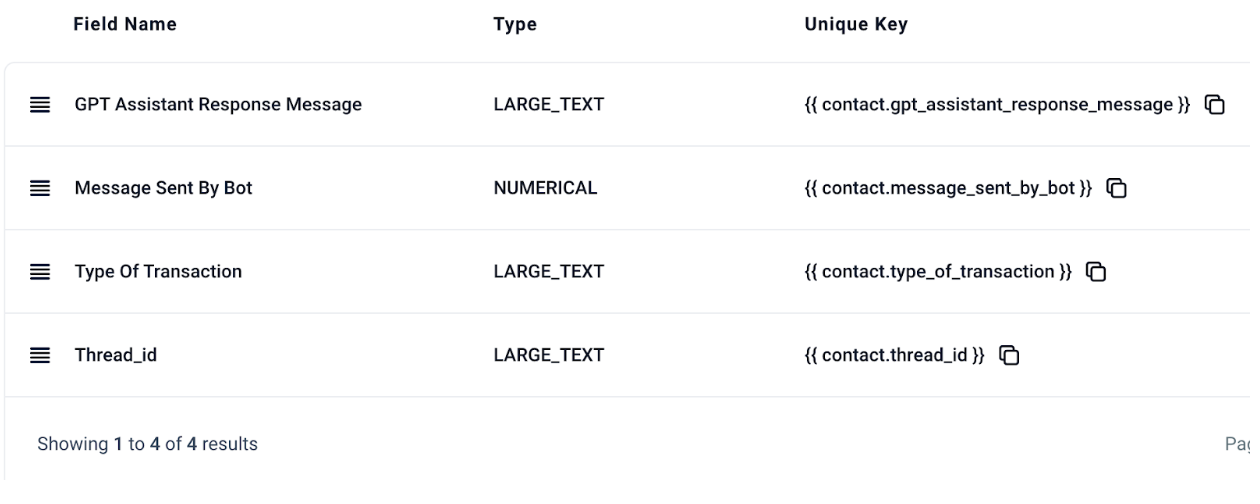Open the GPT Assistant Response Message field
The height and width of the screenshot is (504, 1260).
pyautogui.click(x=218, y=104)
